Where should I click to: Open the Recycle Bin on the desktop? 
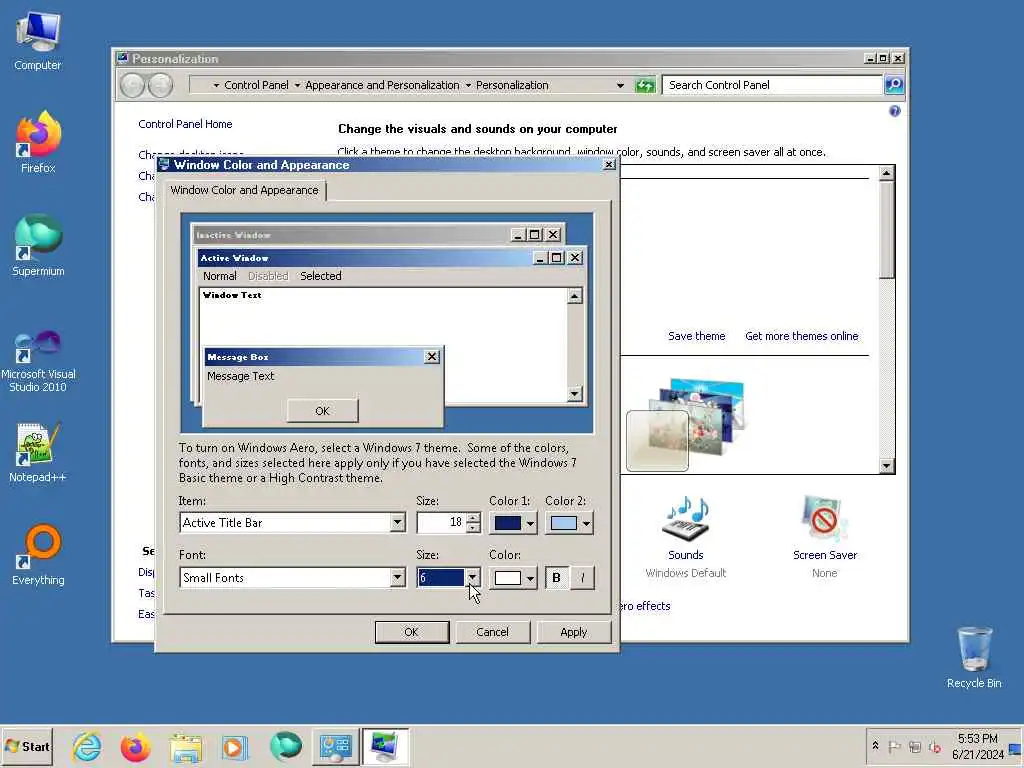click(x=974, y=657)
